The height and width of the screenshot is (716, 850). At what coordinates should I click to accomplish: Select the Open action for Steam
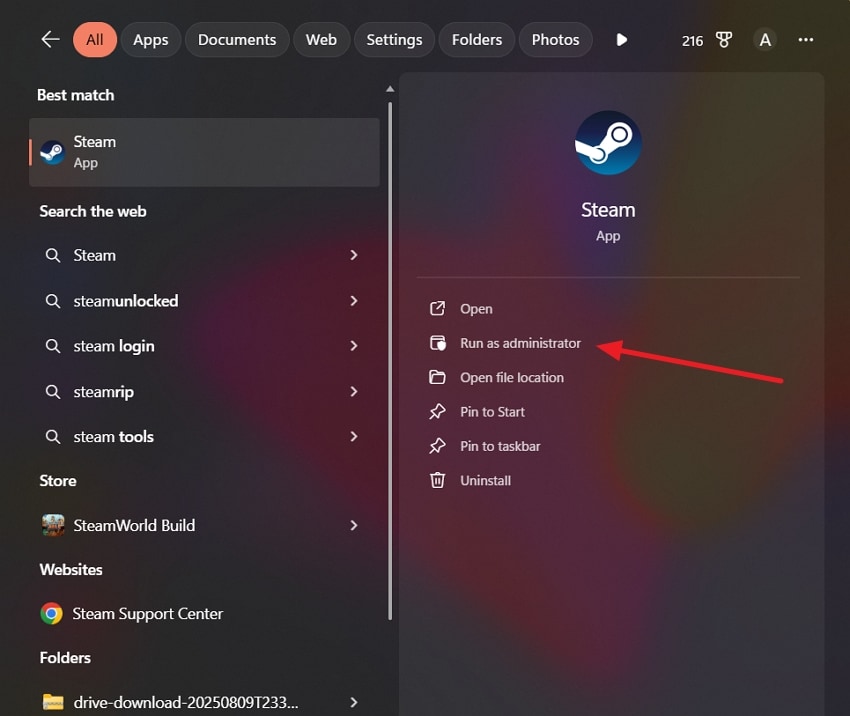(476, 308)
